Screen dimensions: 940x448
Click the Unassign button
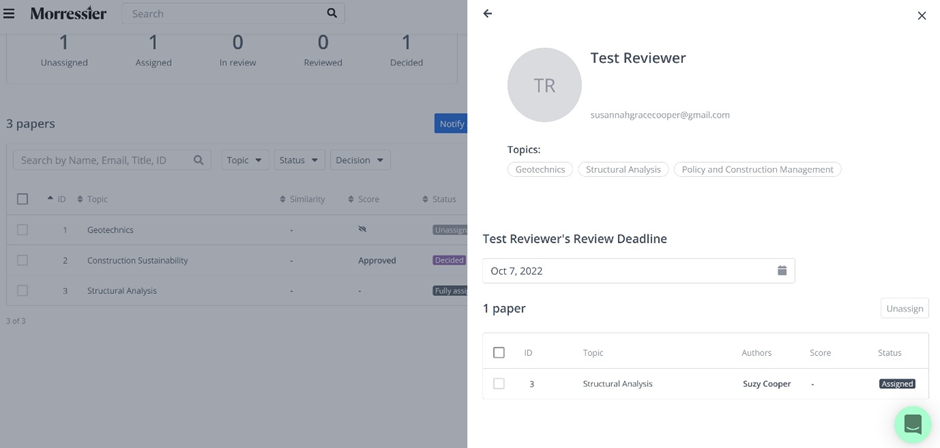click(x=904, y=308)
